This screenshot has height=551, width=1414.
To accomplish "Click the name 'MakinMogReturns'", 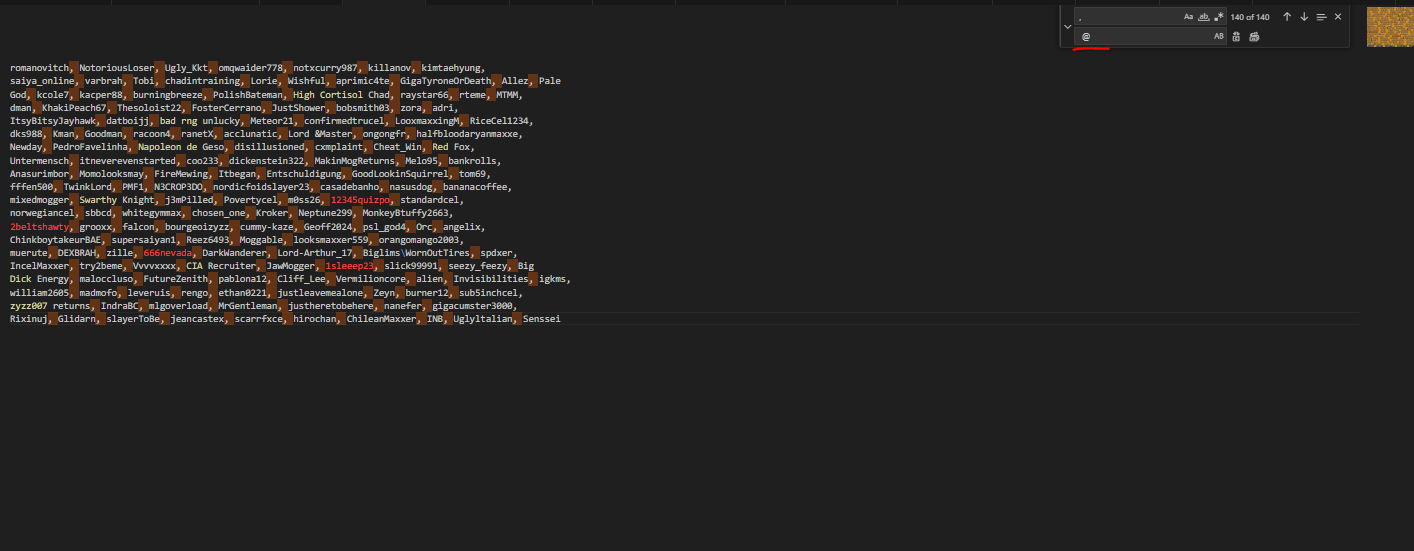I will (354, 160).
